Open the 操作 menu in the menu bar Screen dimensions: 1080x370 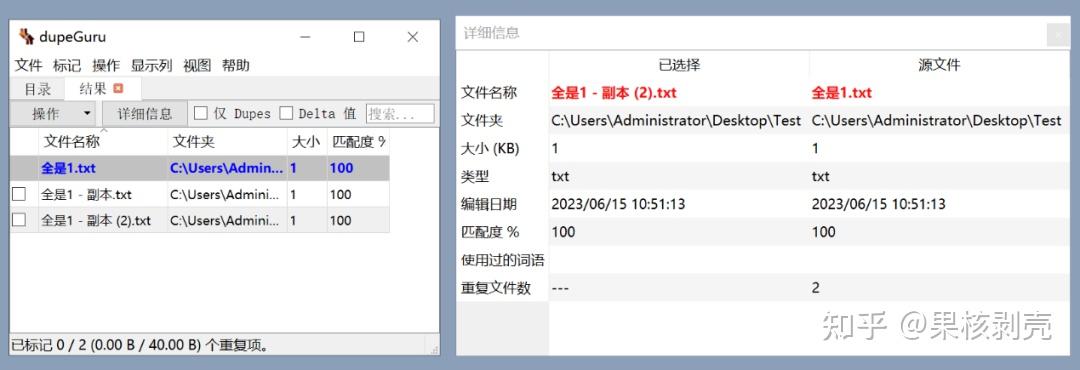[x=106, y=65]
